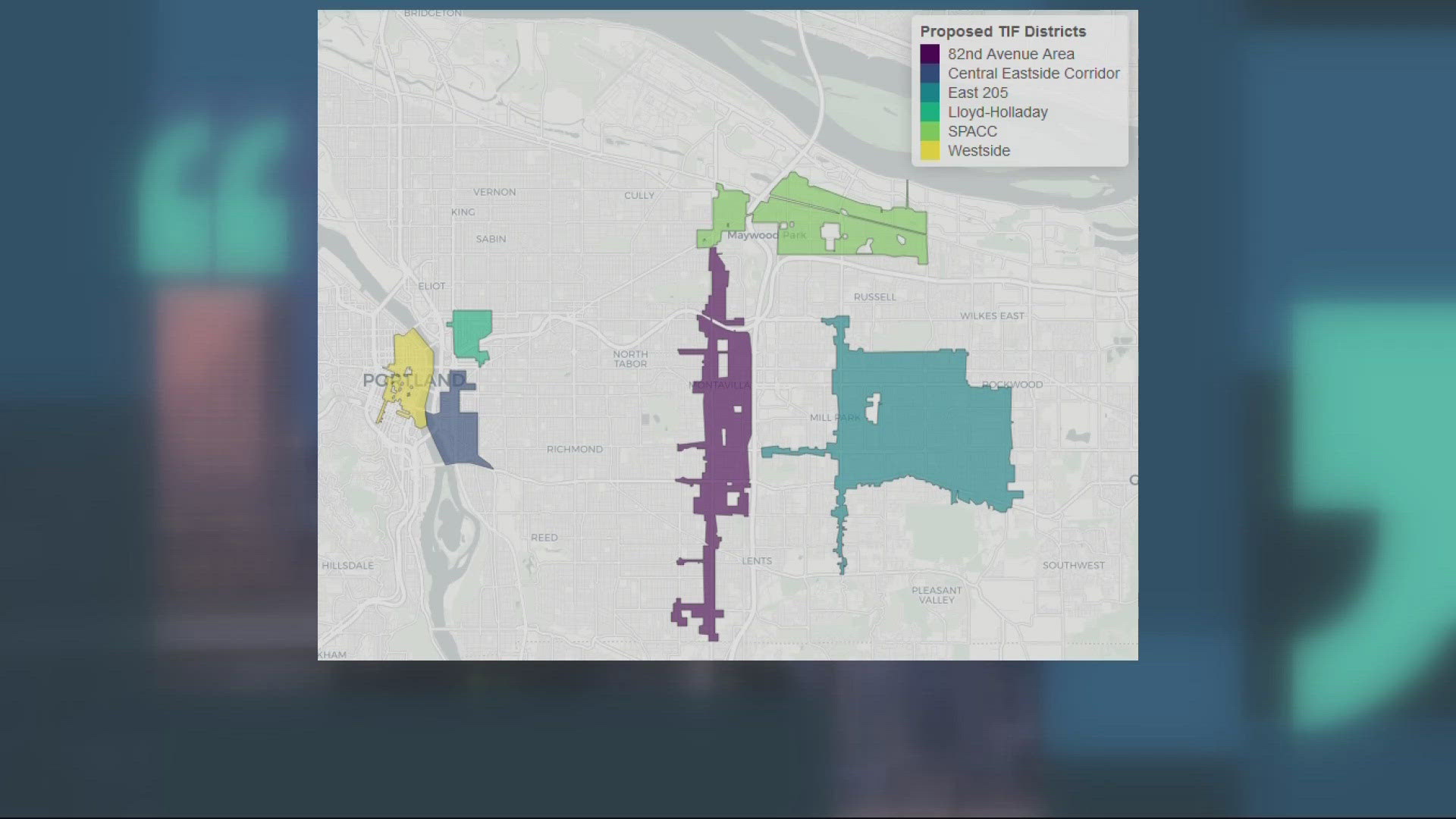Click the Westside yellow legend swatch
The width and height of the screenshot is (1456, 819).
[x=930, y=151]
